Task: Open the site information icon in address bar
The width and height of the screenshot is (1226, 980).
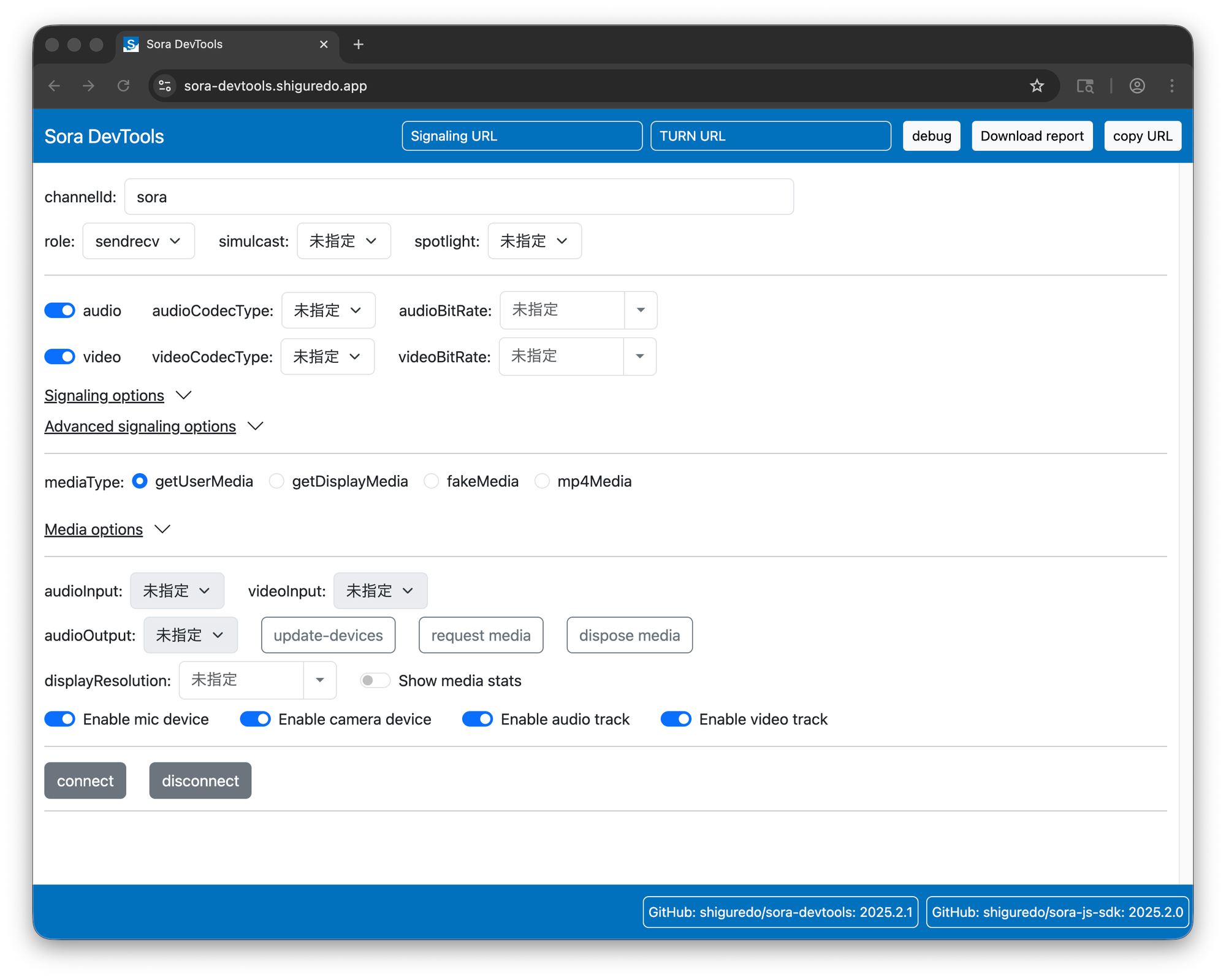Action: pos(165,86)
